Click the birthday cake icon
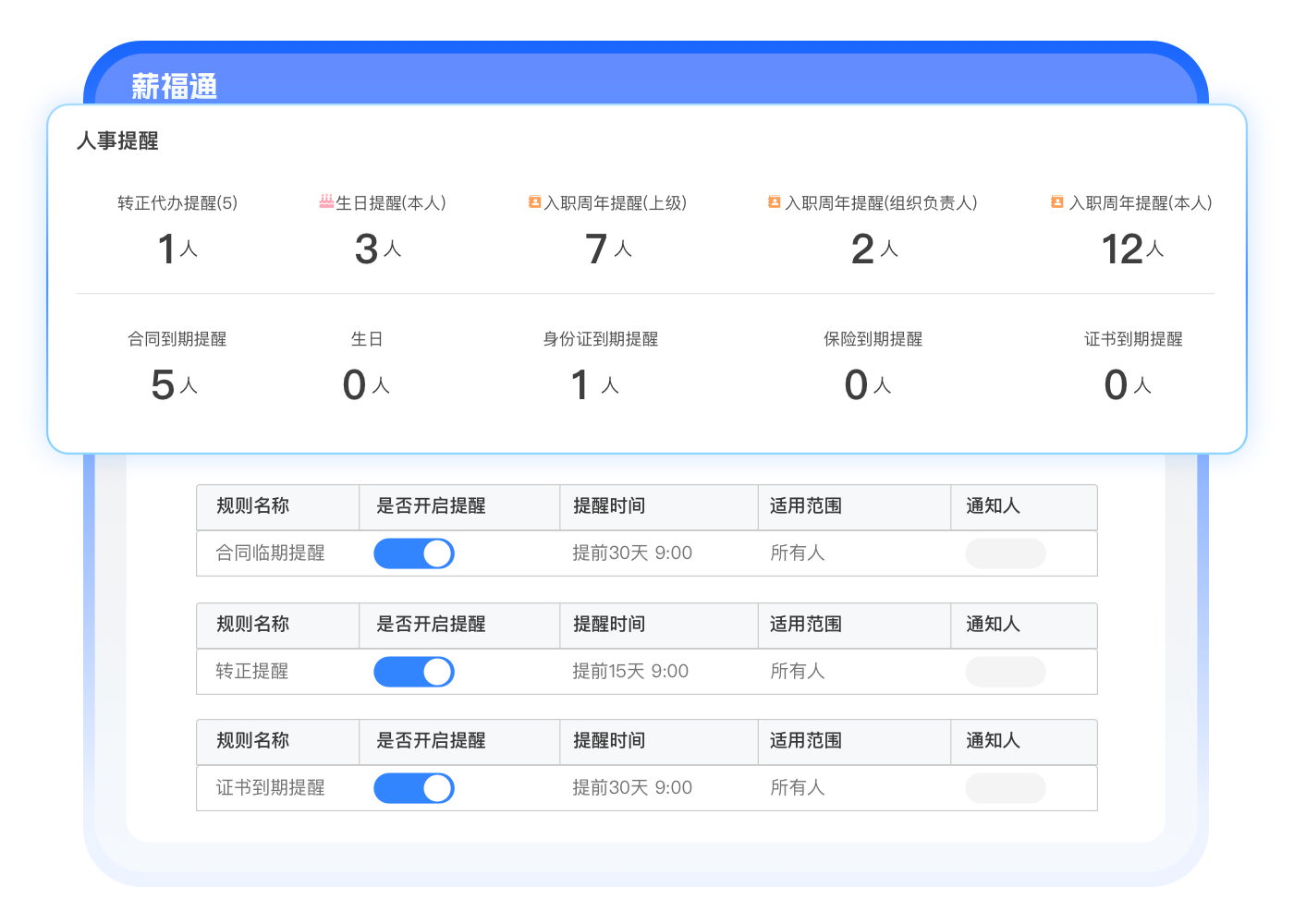 [x=326, y=201]
